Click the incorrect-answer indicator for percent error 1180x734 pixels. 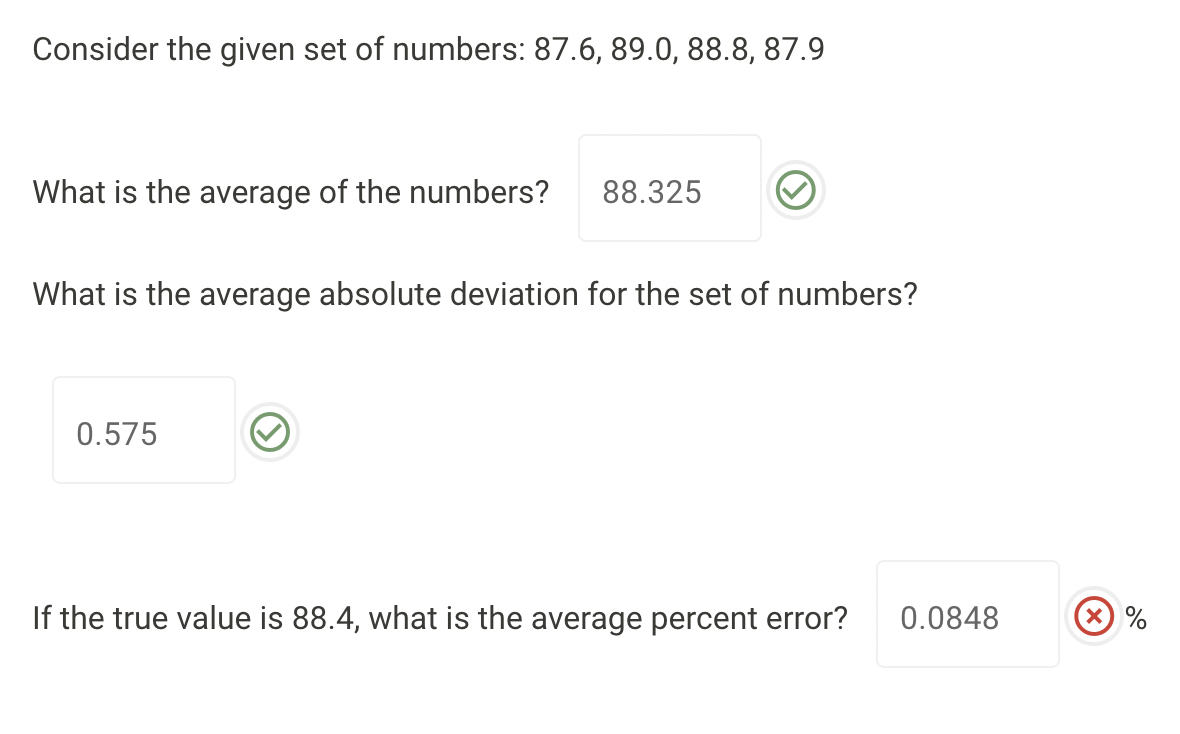1094,616
